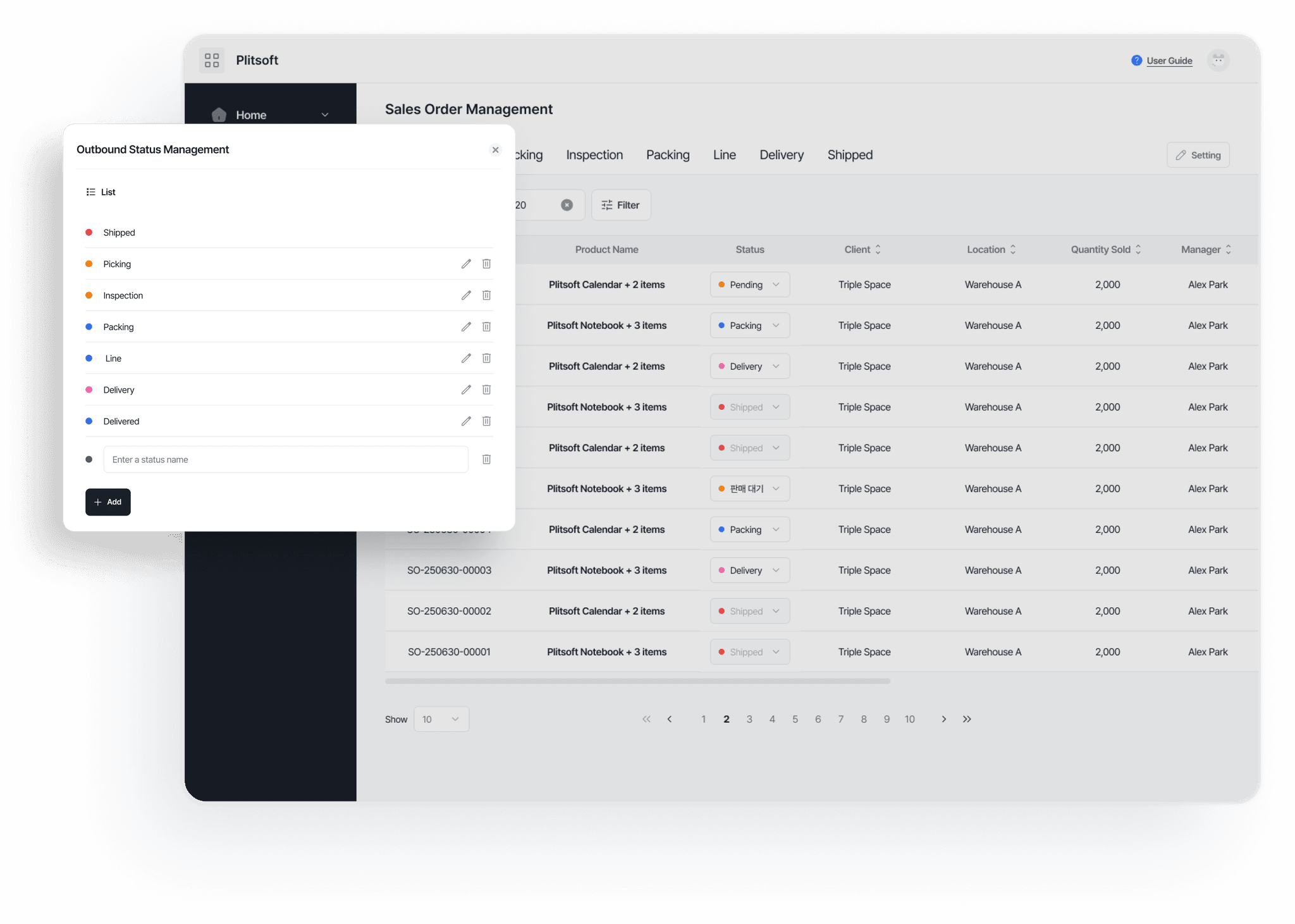Delete the new status row trash icon
This screenshot has height=924, width=1295.
click(x=486, y=460)
